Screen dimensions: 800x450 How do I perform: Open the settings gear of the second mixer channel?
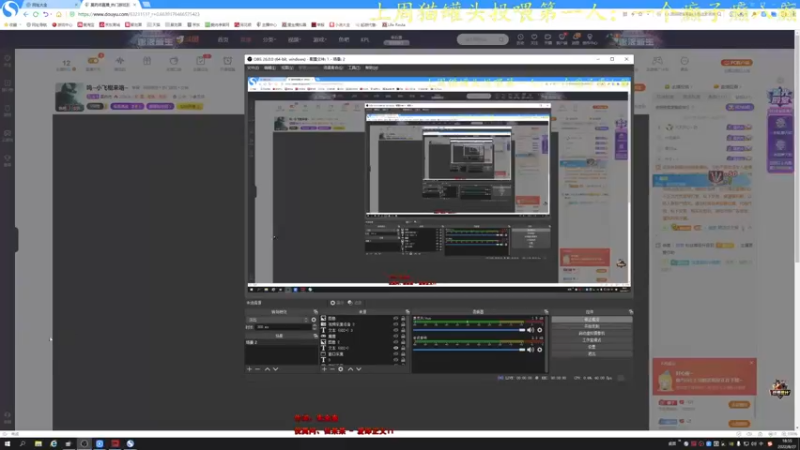click(x=539, y=349)
